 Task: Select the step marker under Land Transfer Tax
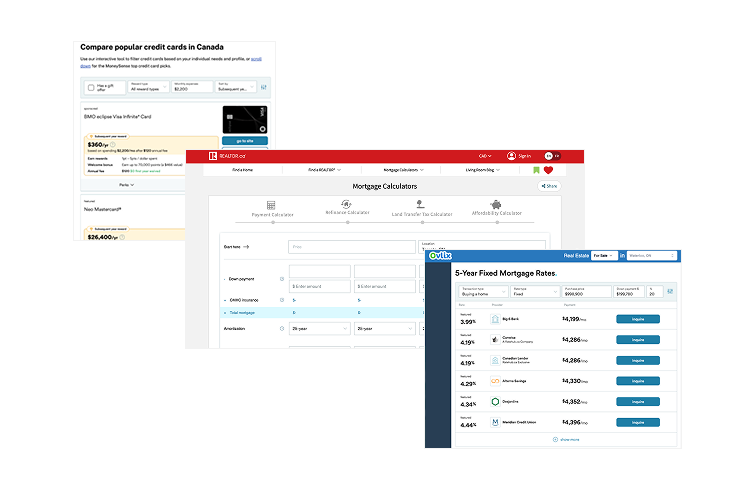(x=422, y=223)
